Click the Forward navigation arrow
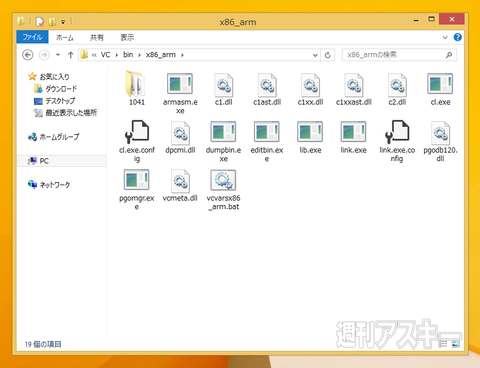This screenshot has height=368, width=480. [x=44, y=55]
